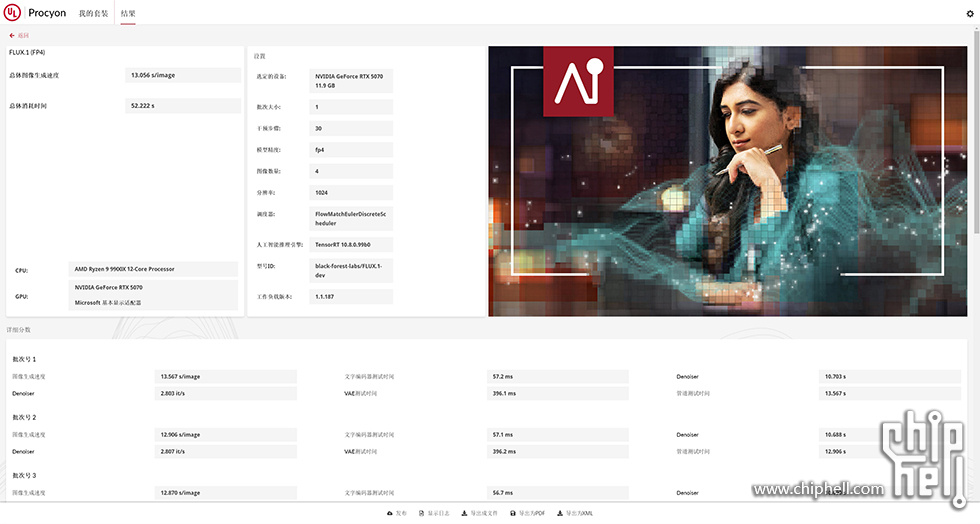The image size is (980, 524).
Task: Select the 13.056 s/image overall speed value
Action: click(183, 75)
